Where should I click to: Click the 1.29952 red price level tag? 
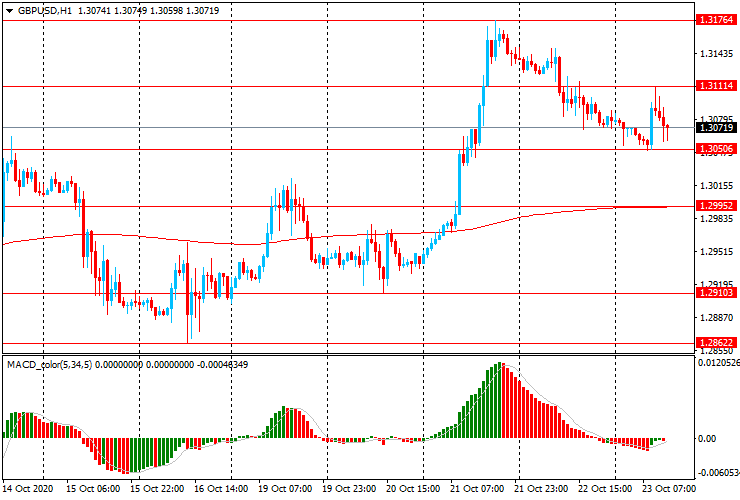[x=716, y=205]
